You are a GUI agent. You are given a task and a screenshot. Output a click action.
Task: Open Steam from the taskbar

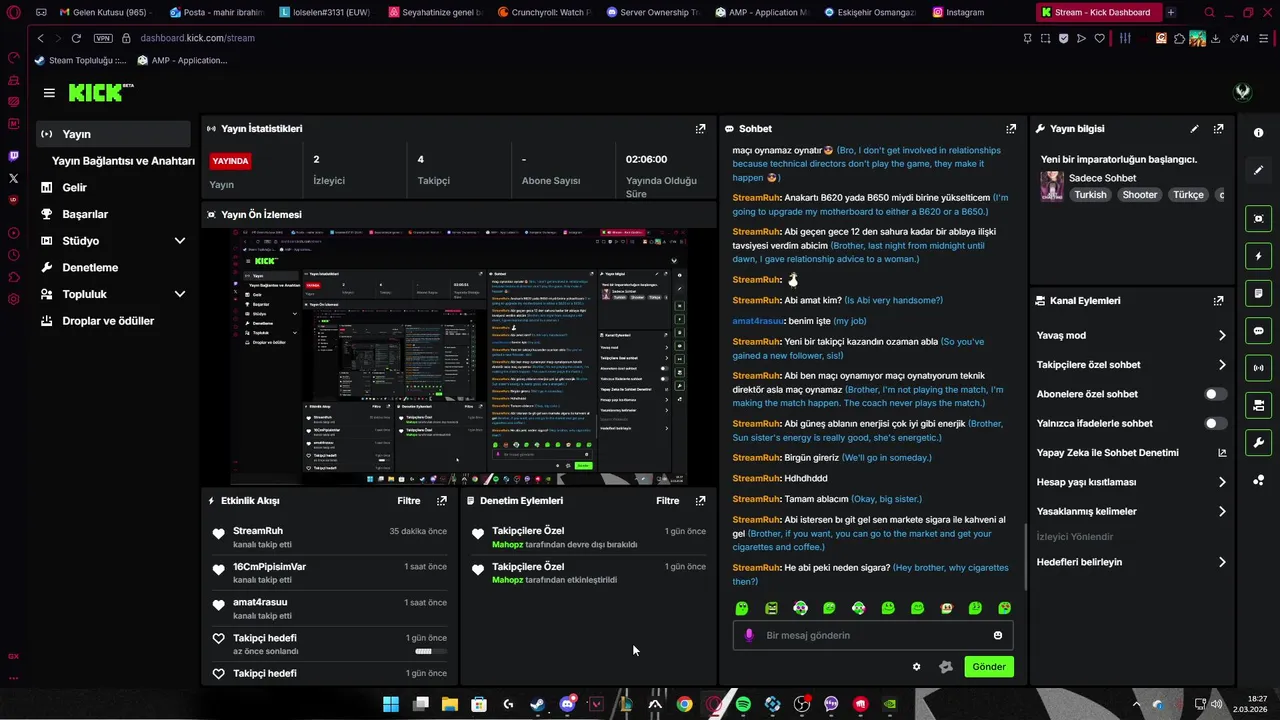click(538, 704)
